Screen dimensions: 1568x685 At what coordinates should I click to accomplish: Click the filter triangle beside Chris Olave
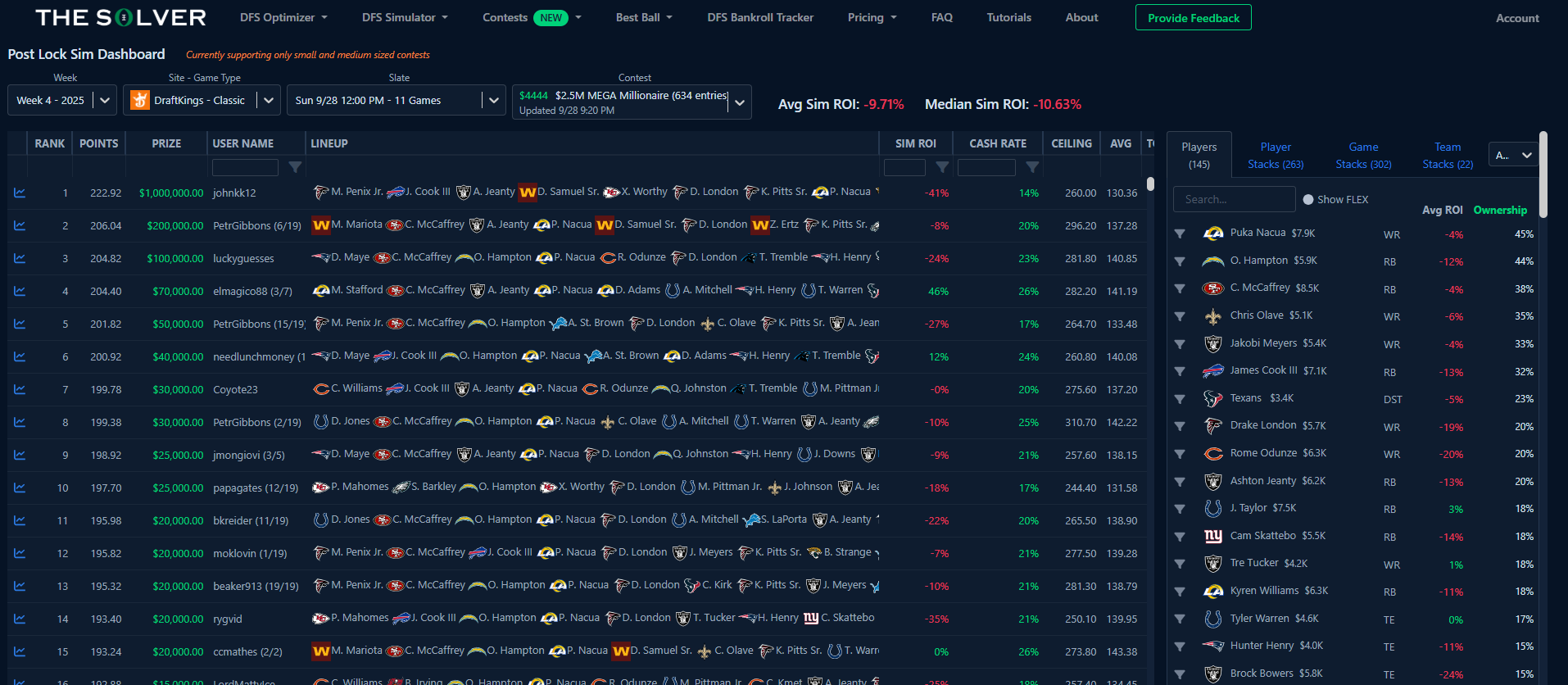point(1180,316)
